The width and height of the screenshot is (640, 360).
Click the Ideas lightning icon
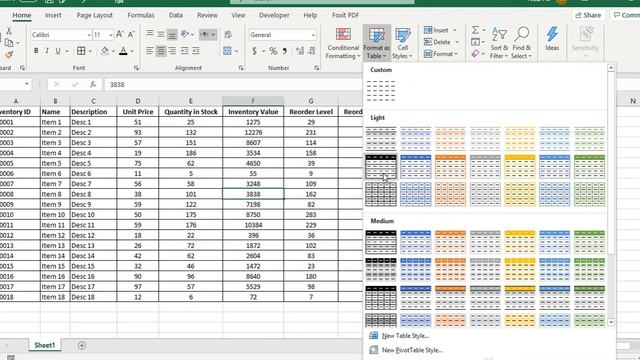tap(552, 39)
